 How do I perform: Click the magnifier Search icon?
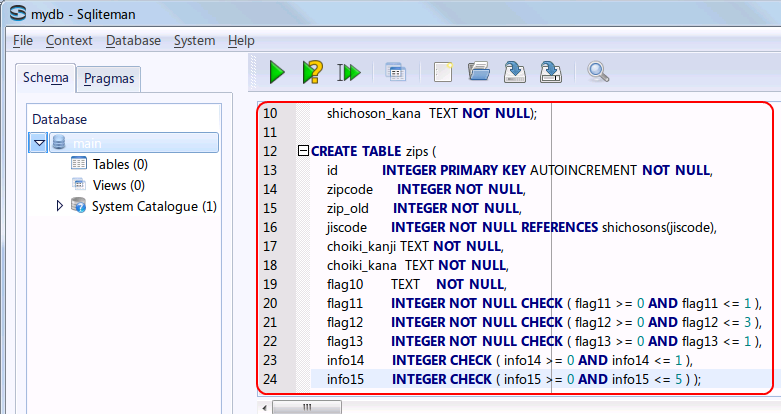pyautogui.click(x=598, y=72)
